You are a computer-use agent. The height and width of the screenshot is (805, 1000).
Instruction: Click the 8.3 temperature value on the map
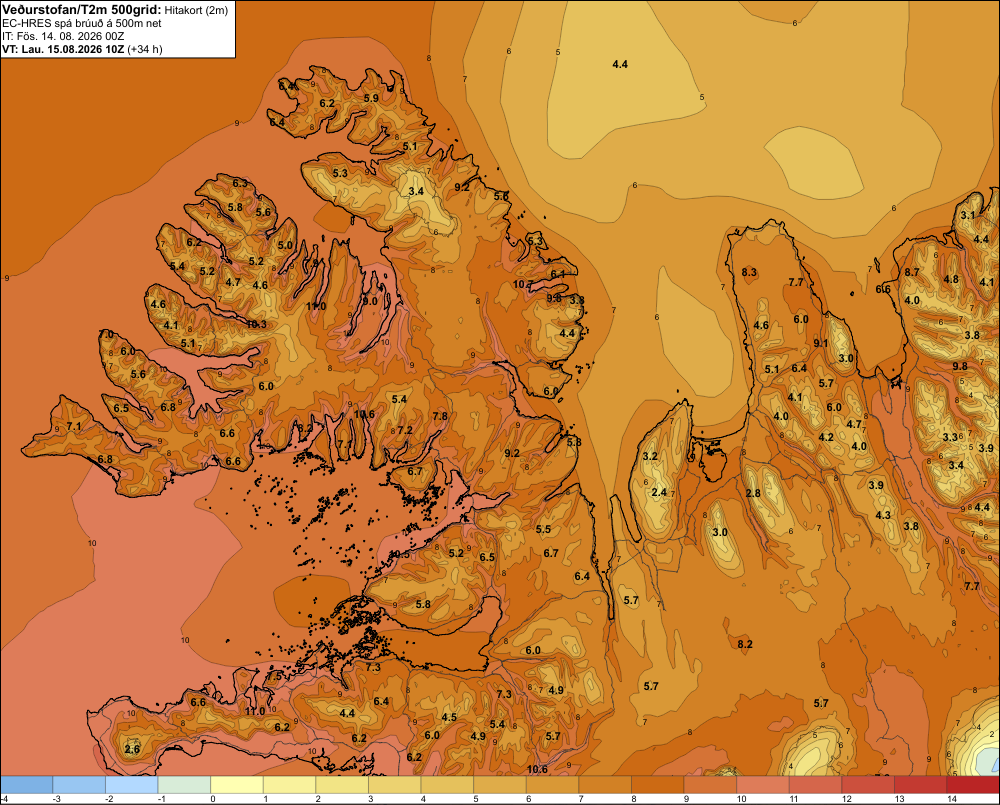[749, 272]
